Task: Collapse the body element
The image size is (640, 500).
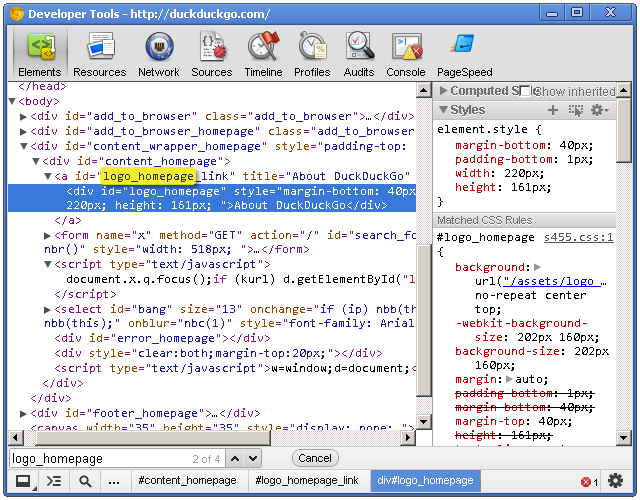Action: tap(12, 101)
